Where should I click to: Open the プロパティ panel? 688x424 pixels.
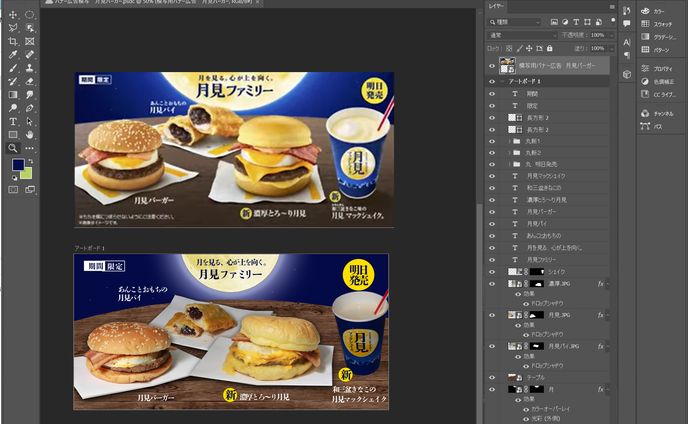pyautogui.click(x=656, y=69)
